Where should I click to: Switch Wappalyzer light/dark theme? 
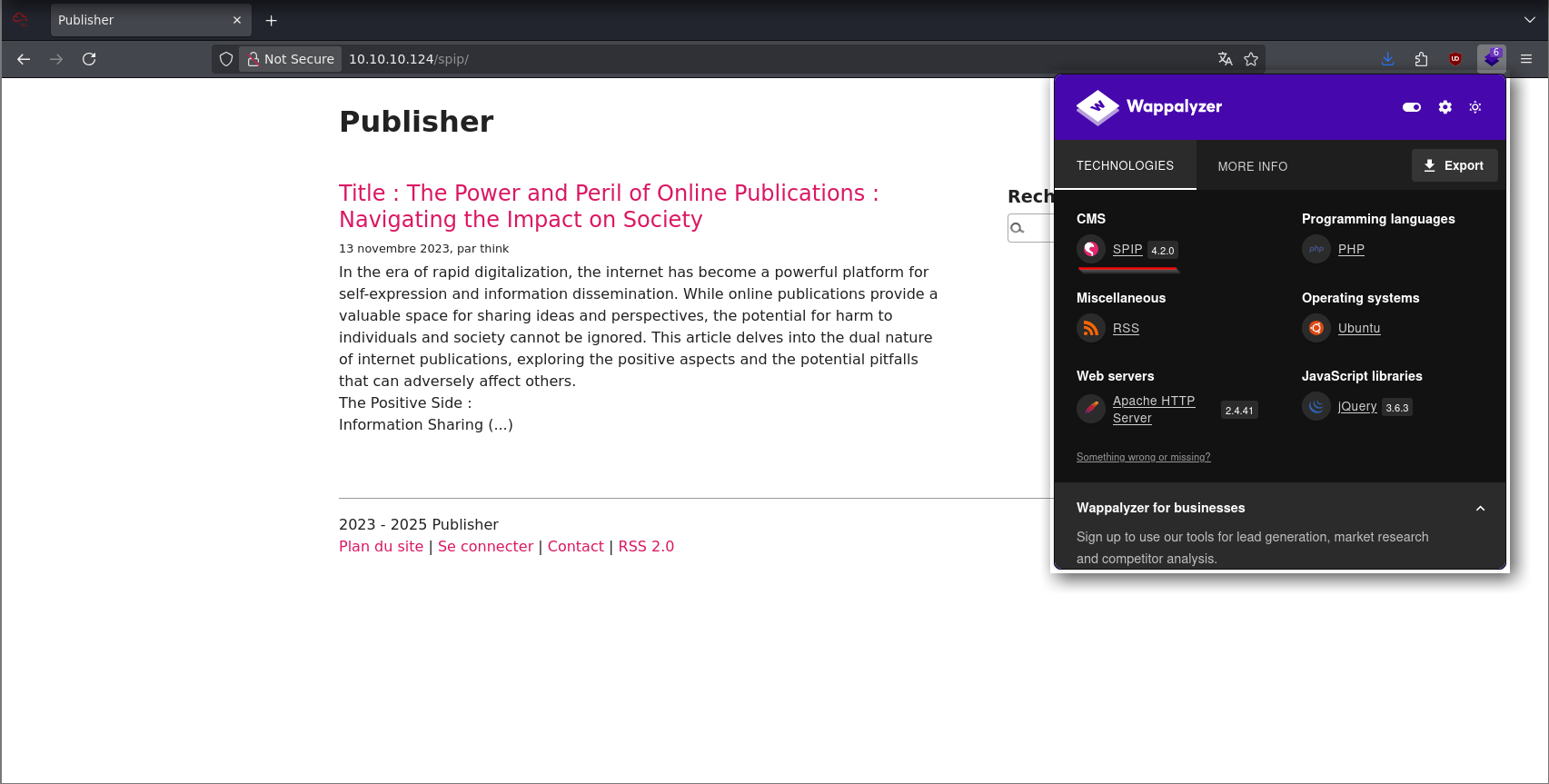coord(1475,107)
